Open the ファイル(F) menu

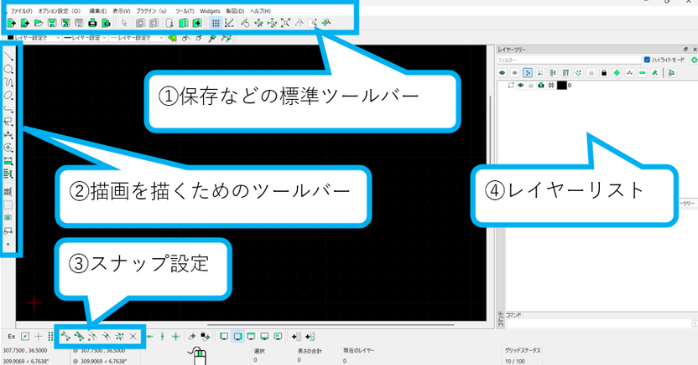[21, 11]
